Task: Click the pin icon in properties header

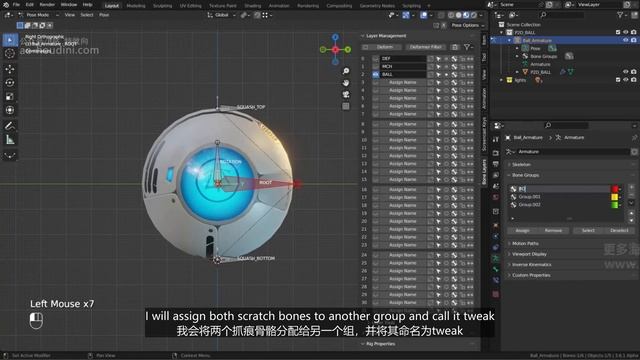Action: tap(634, 138)
